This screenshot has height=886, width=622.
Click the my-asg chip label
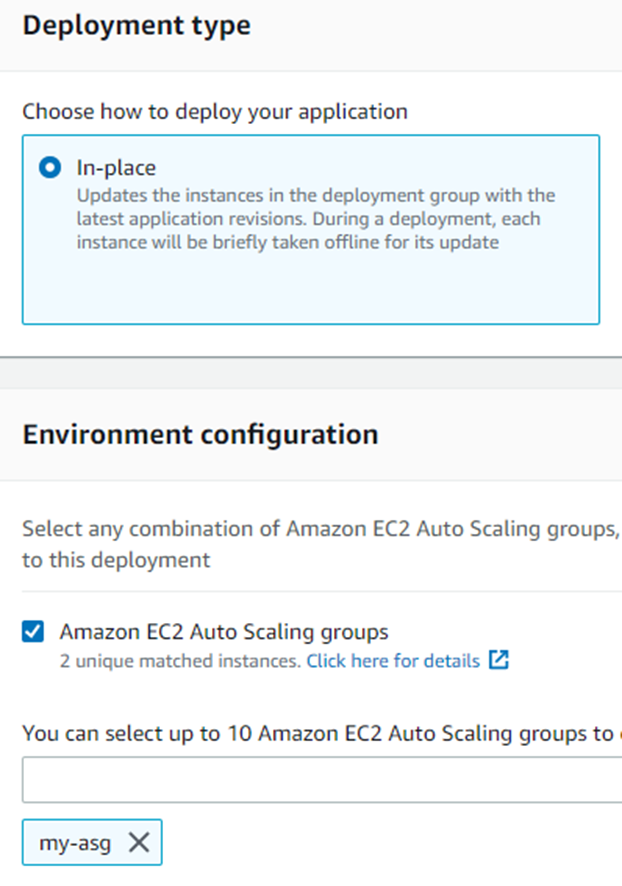[x=75, y=843]
